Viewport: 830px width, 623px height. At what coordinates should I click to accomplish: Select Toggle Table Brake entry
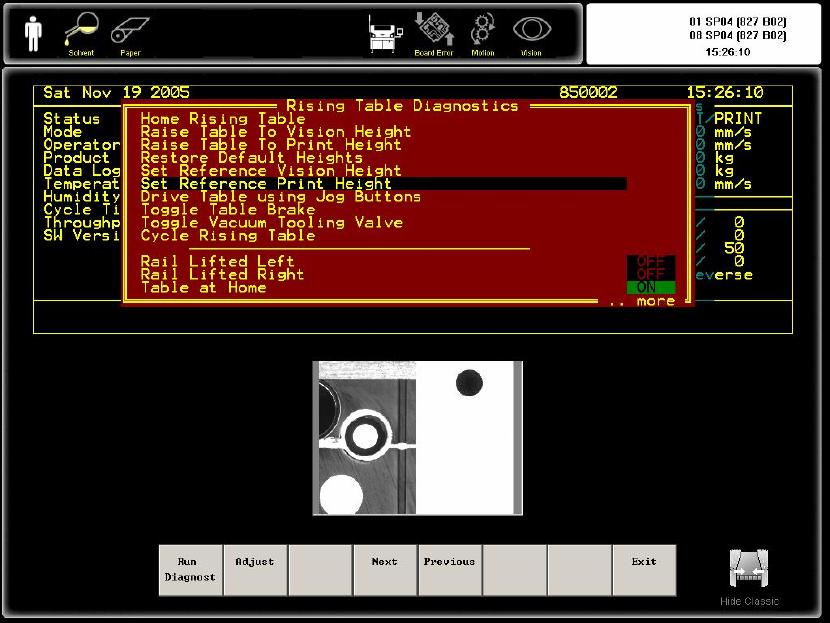point(228,210)
